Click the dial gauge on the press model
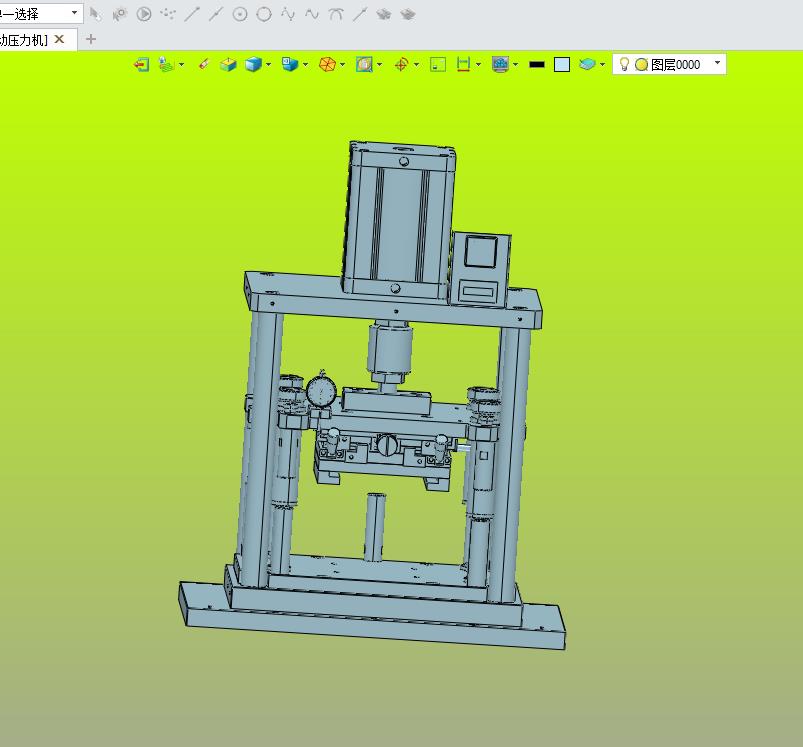Image resolution: width=803 pixels, height=747 pixels. pos(321,392)
